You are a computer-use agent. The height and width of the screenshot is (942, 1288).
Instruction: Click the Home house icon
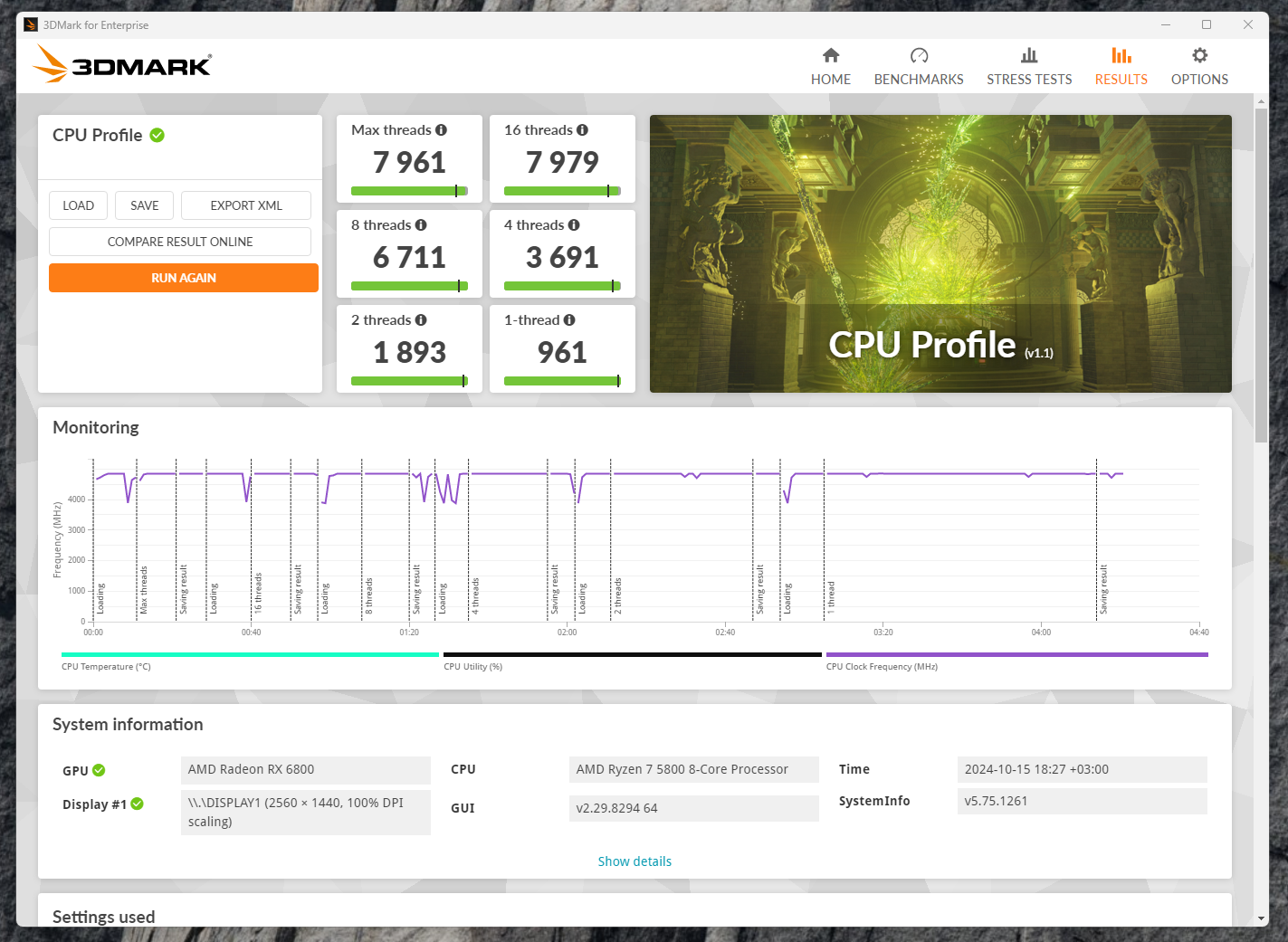tap(831, 55)
